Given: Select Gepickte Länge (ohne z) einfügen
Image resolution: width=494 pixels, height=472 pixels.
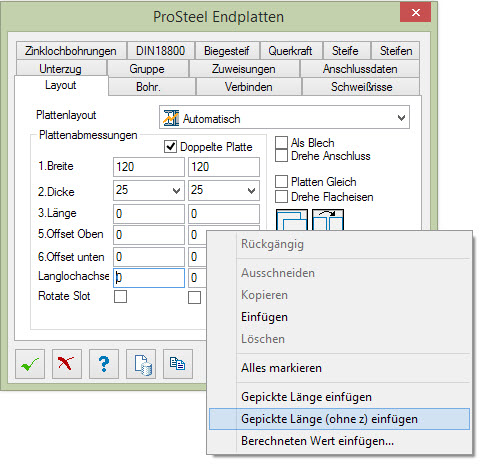Looking at the screenshot, I should pos(339,419).
